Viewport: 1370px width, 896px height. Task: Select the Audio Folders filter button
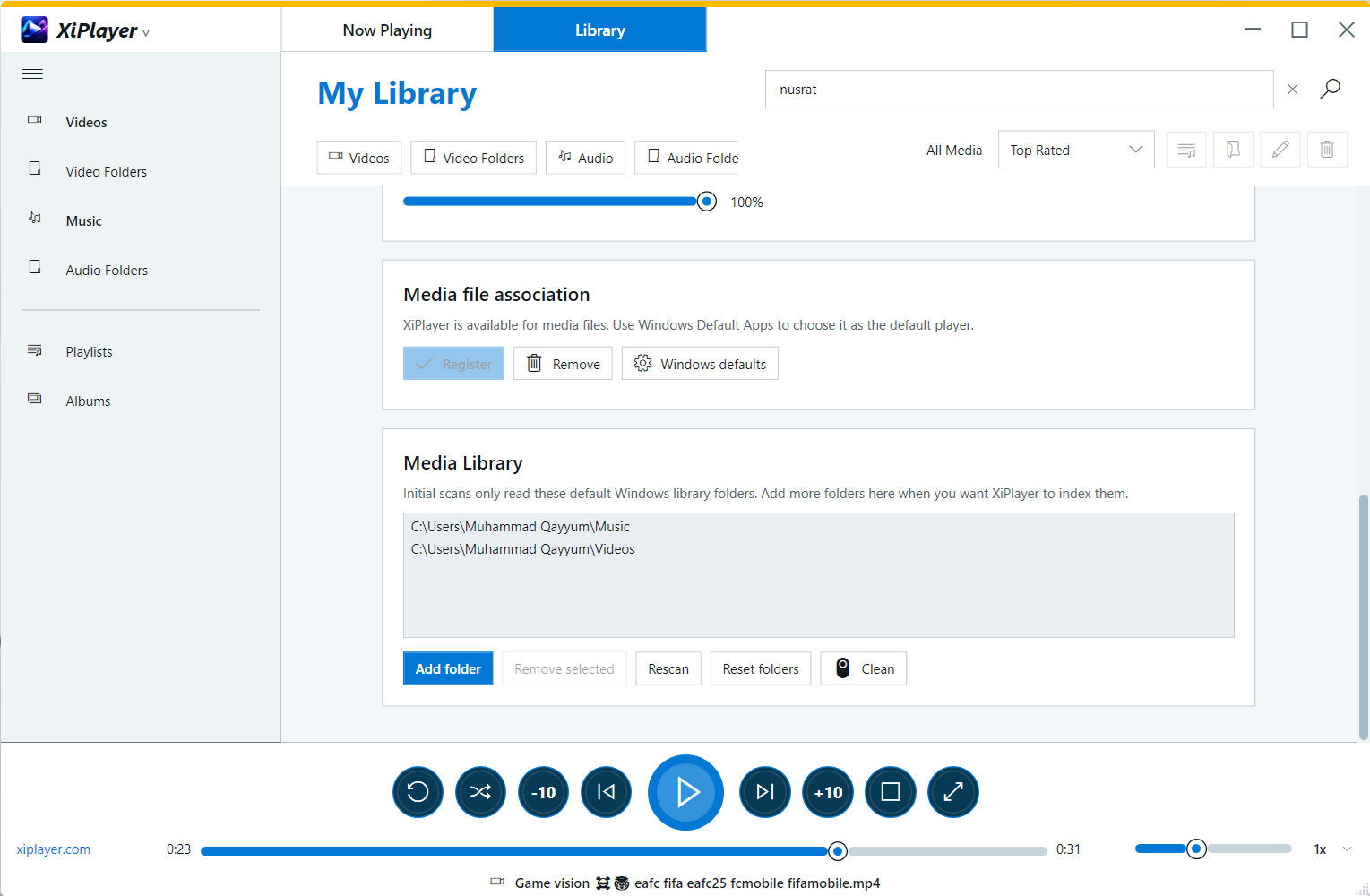point(687,158)
